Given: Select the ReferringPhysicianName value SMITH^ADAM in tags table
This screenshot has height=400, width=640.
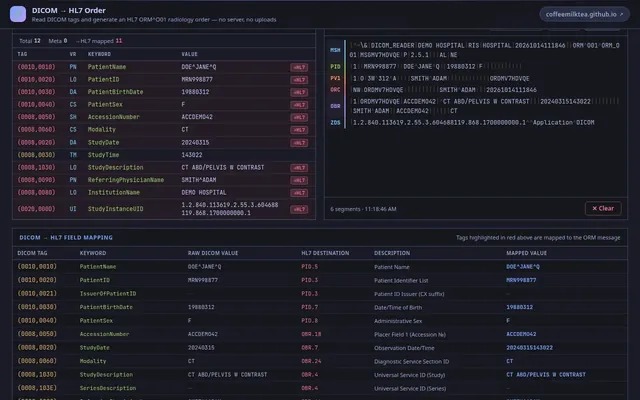Looking at the screenshot, I should [199, 180].
